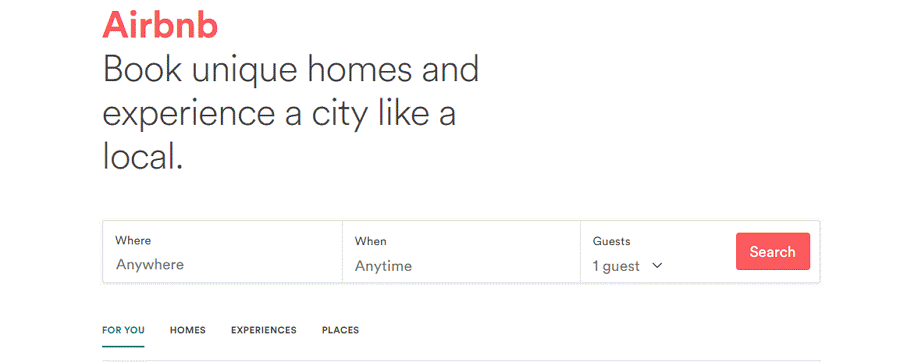
Task: Open the 1 guest dropdown
Action: pyautogui.click(x=627, y=266)
